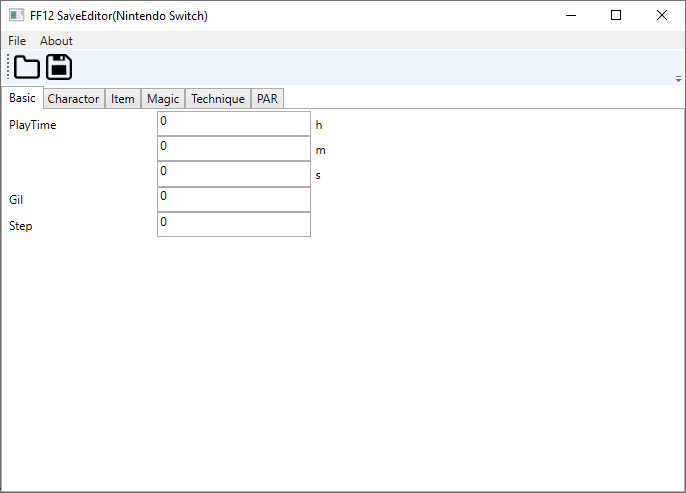The height and width of the screenshot is (493, 686).
Task: Switch to the Item tab
Action: click(122, 99)
